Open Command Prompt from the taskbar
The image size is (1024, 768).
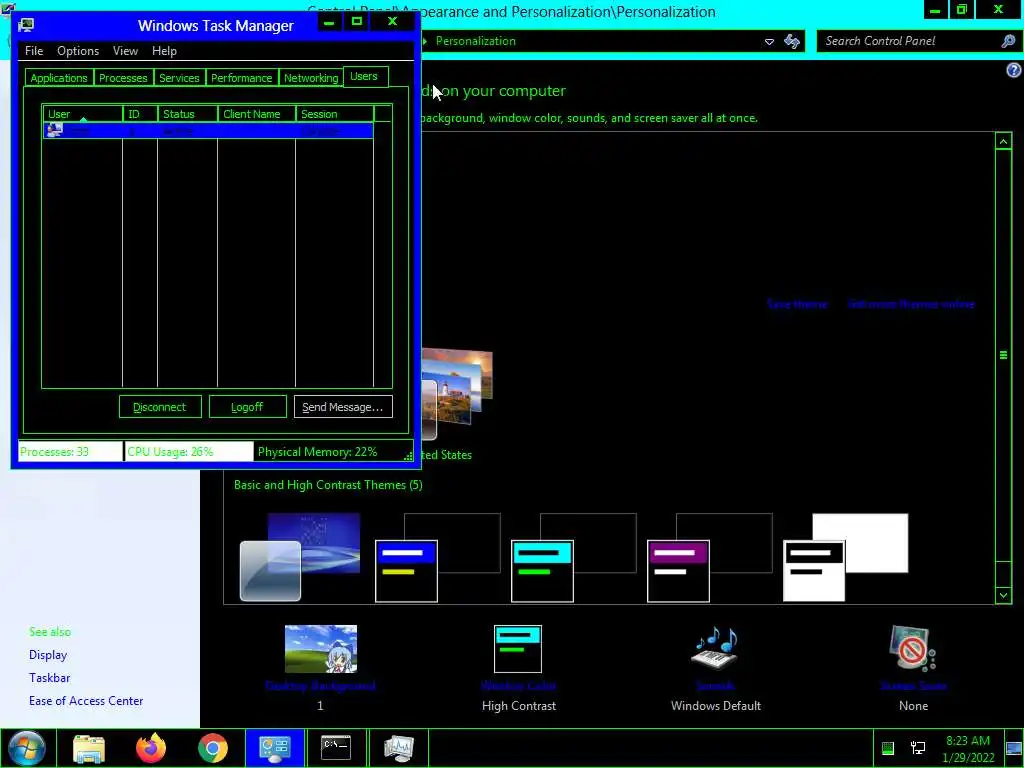[336, 748]
